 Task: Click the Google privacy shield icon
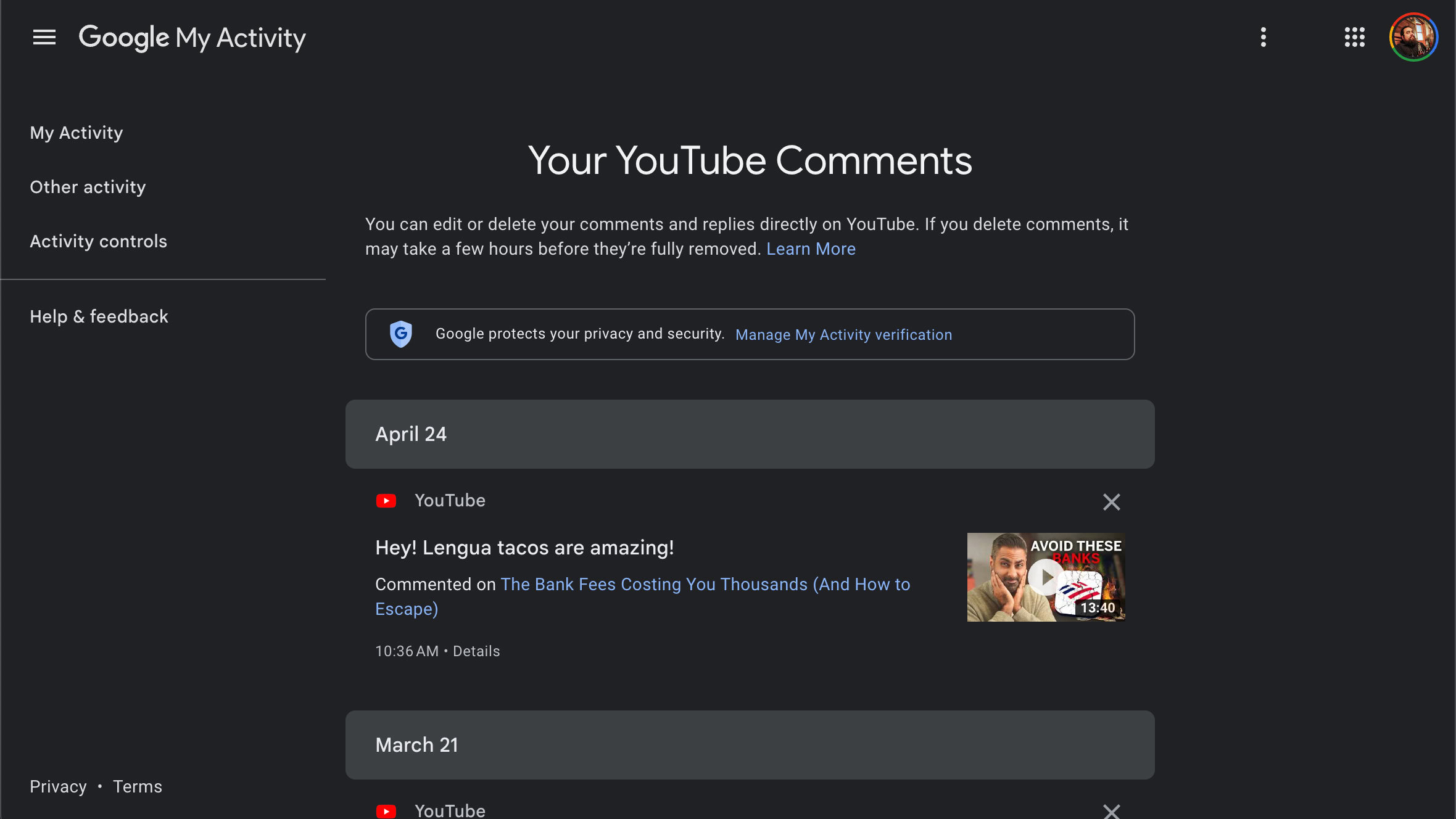coord(401,334)
